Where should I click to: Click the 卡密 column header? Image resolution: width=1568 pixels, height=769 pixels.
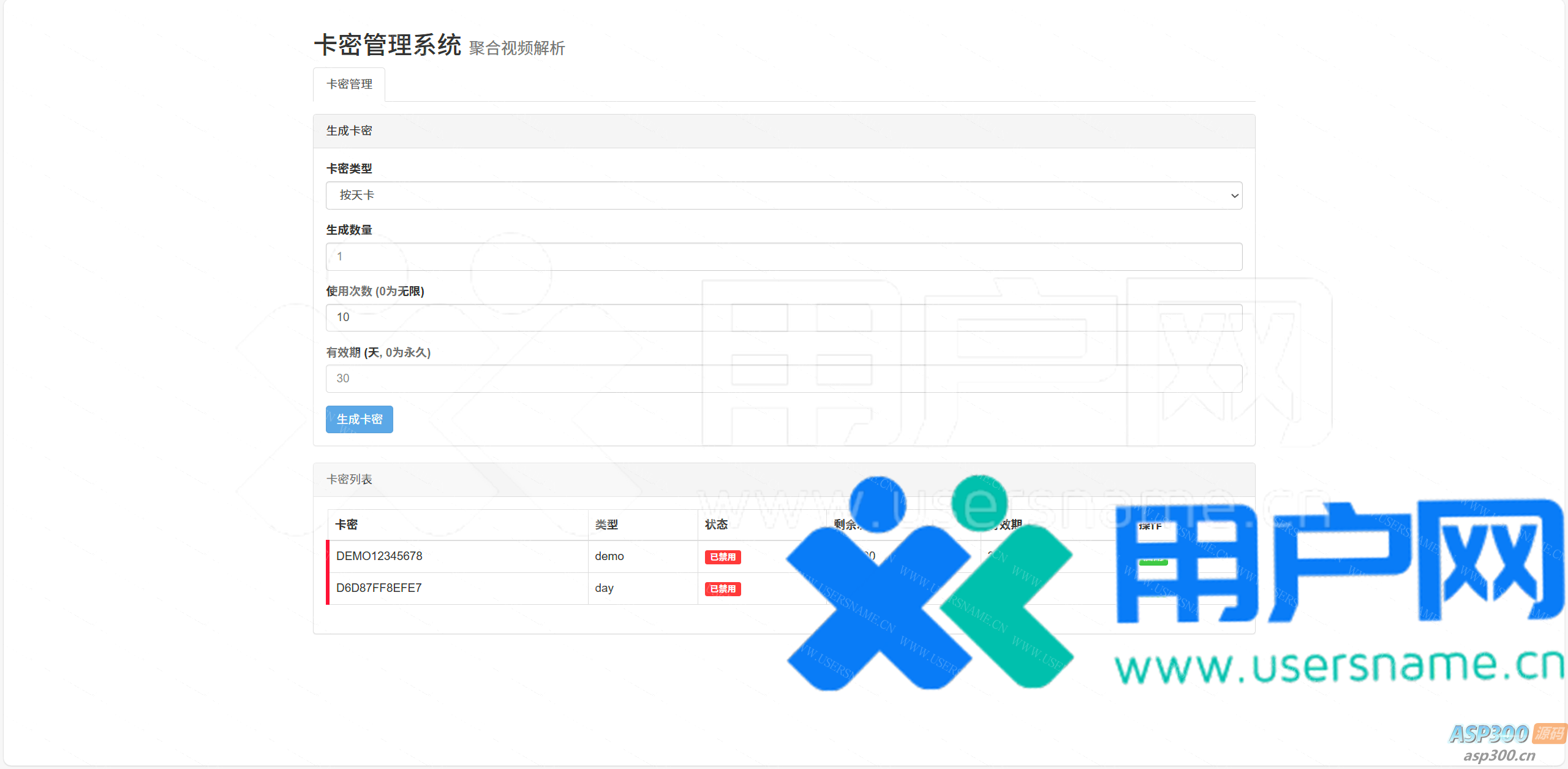347,525
